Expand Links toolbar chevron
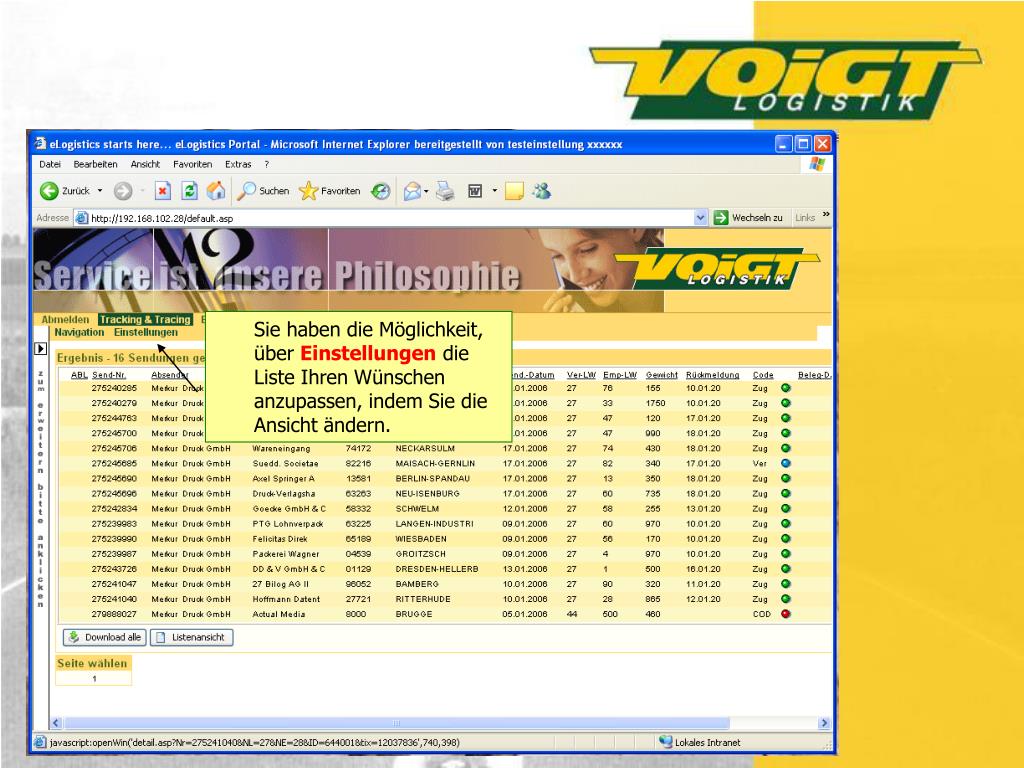 tap(826, 214)
